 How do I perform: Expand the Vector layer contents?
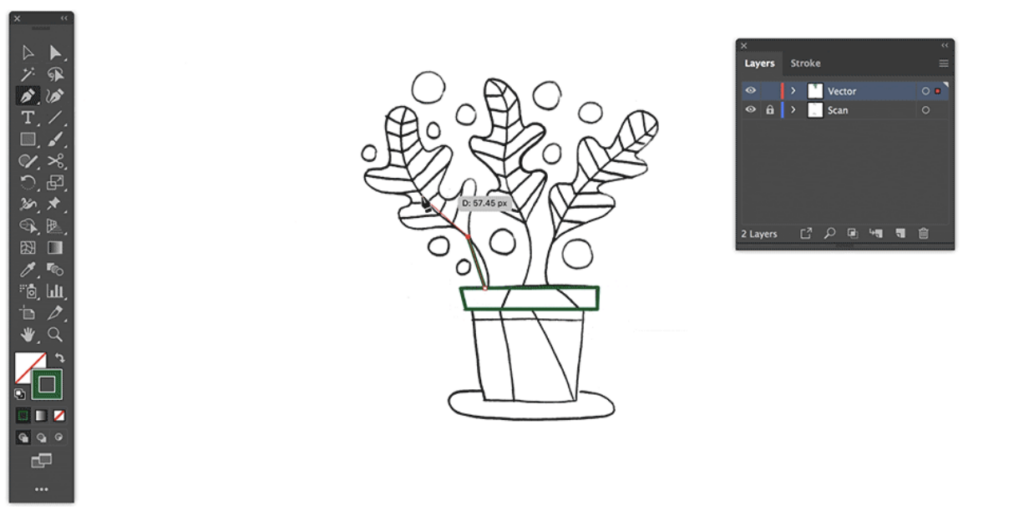[793, 91]
